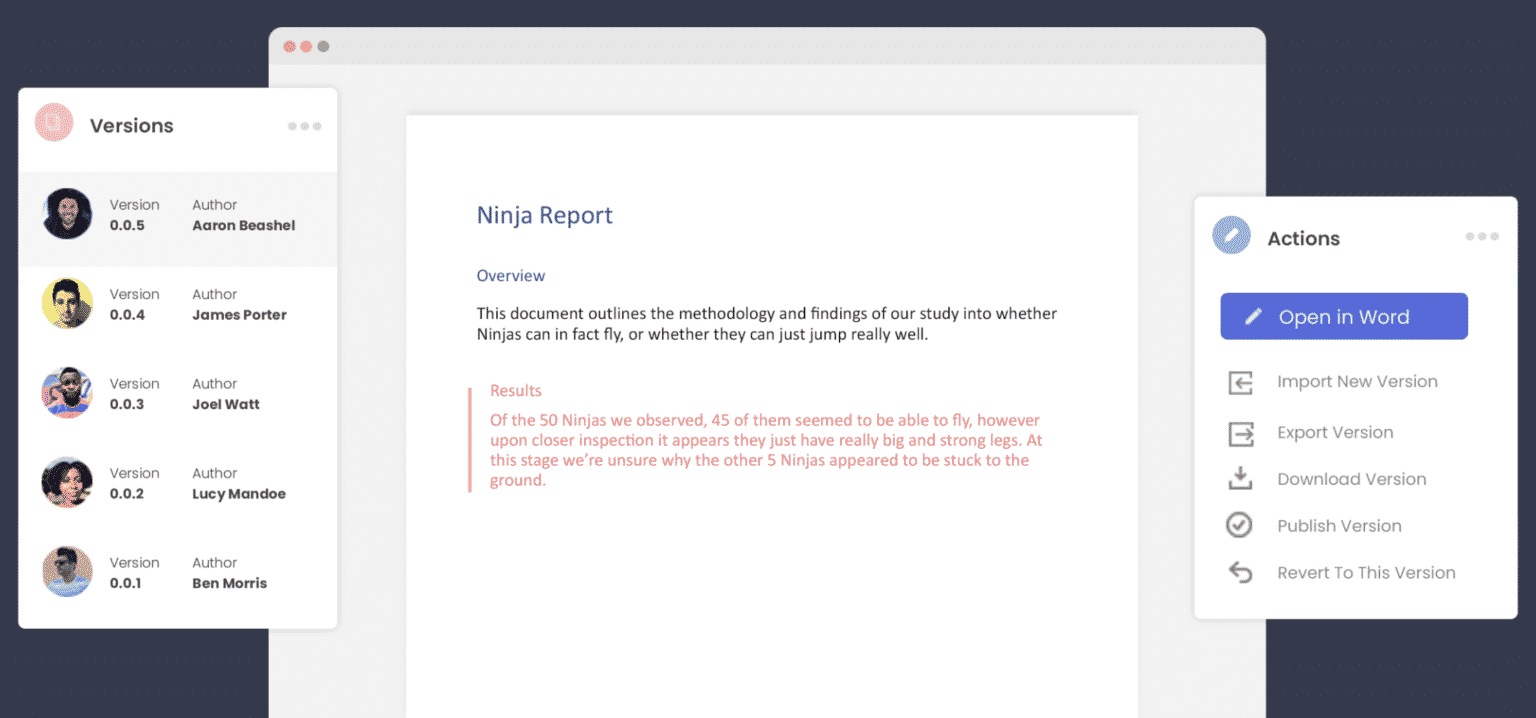1536x718 pixels.
Task: Click Joel Watt's profile photo
Action: tap(67, 393)
